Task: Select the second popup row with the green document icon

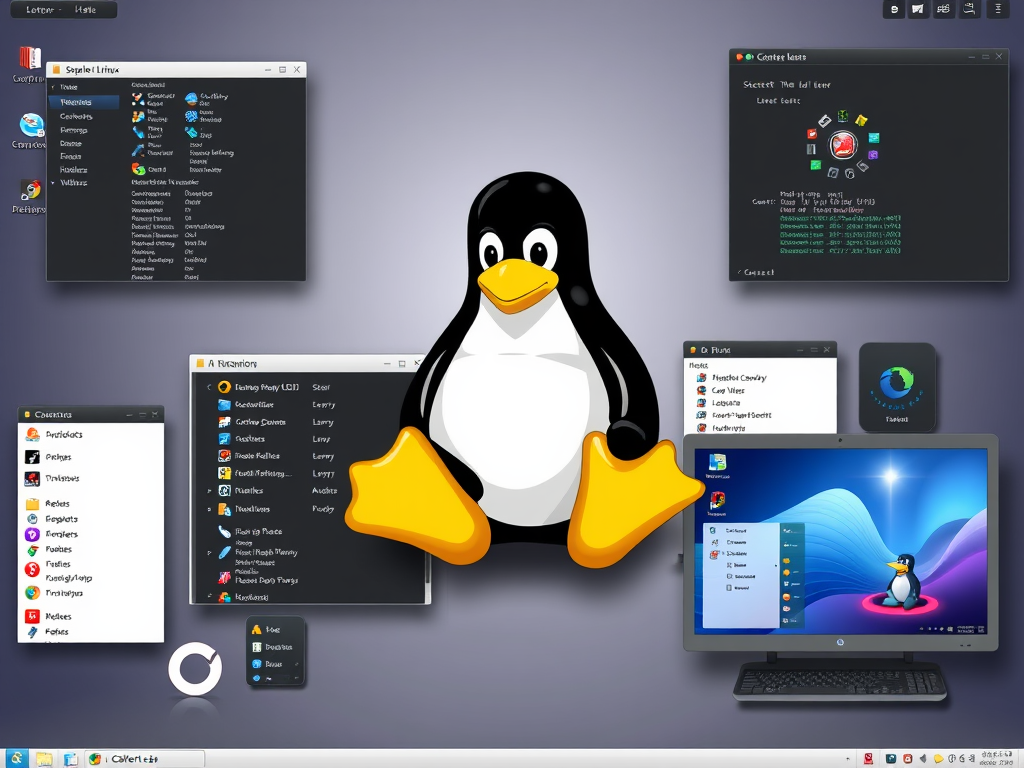Action: point(274,647)
